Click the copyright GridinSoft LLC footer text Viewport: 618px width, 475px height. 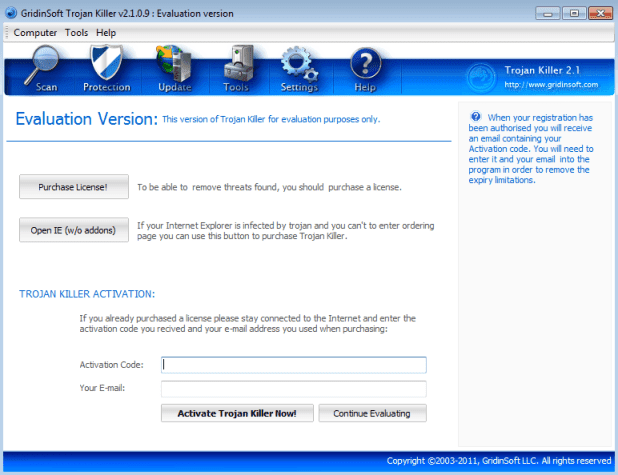point(499,461)
